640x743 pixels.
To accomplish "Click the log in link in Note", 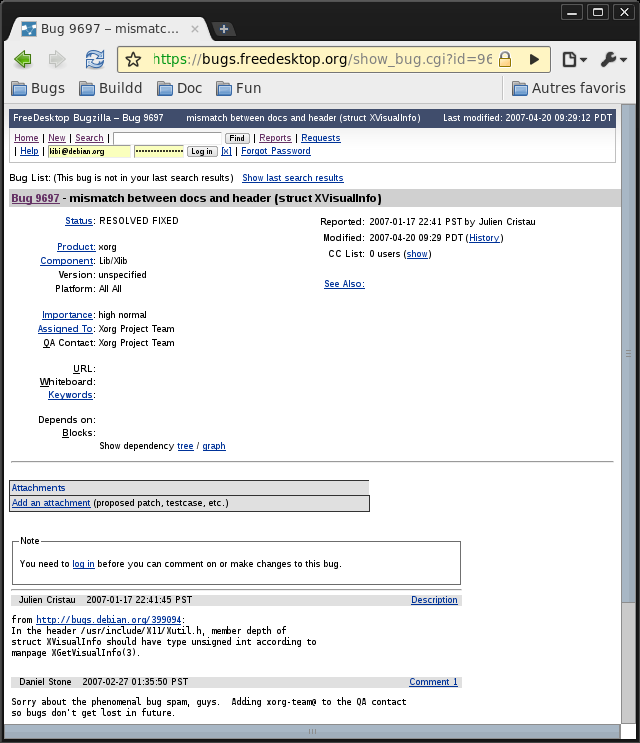I will click(x=83, y=564).
